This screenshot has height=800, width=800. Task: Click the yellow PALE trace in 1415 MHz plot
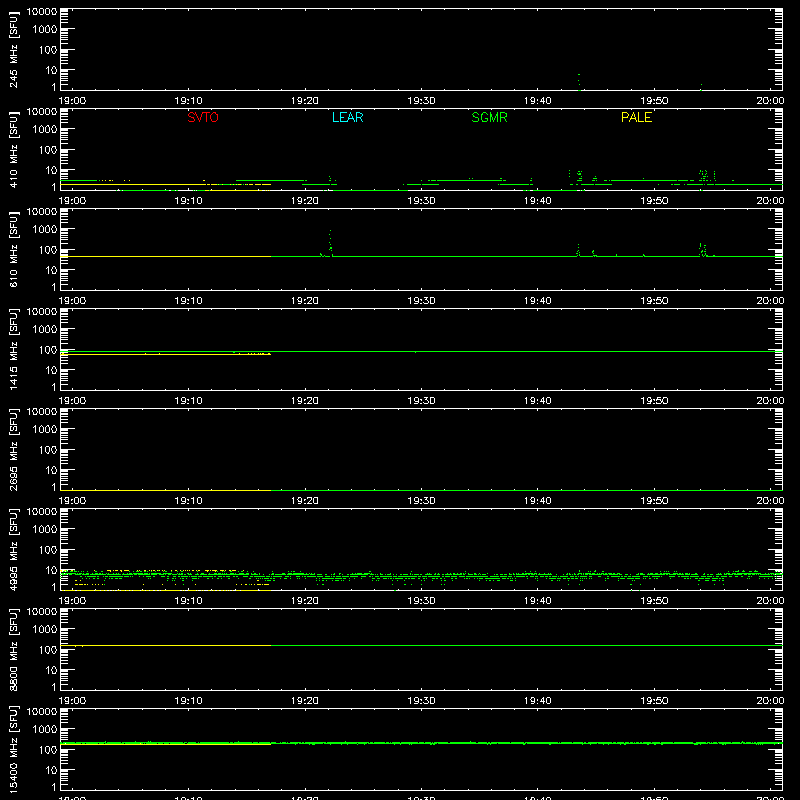165,354
